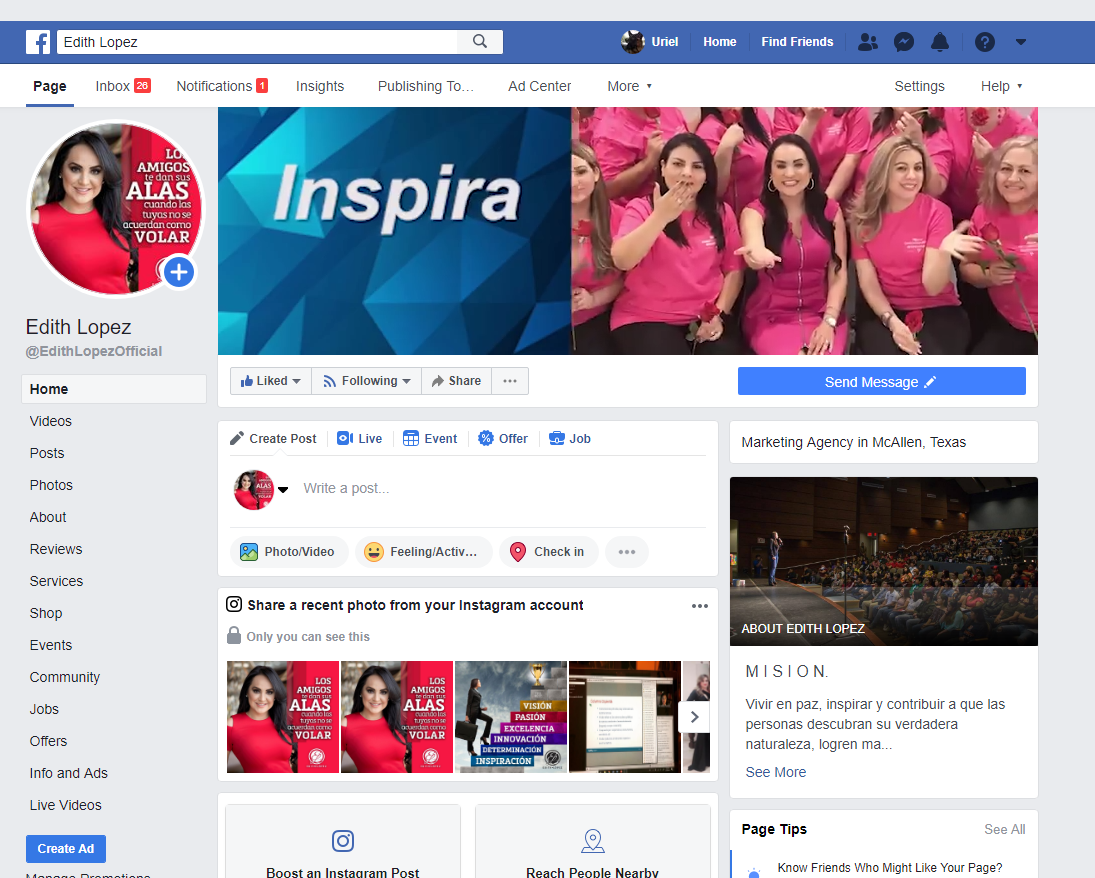The height and width of the screenshot is (878, 1095).
Task: Click the search magnifier button
Action: [480, 42]
